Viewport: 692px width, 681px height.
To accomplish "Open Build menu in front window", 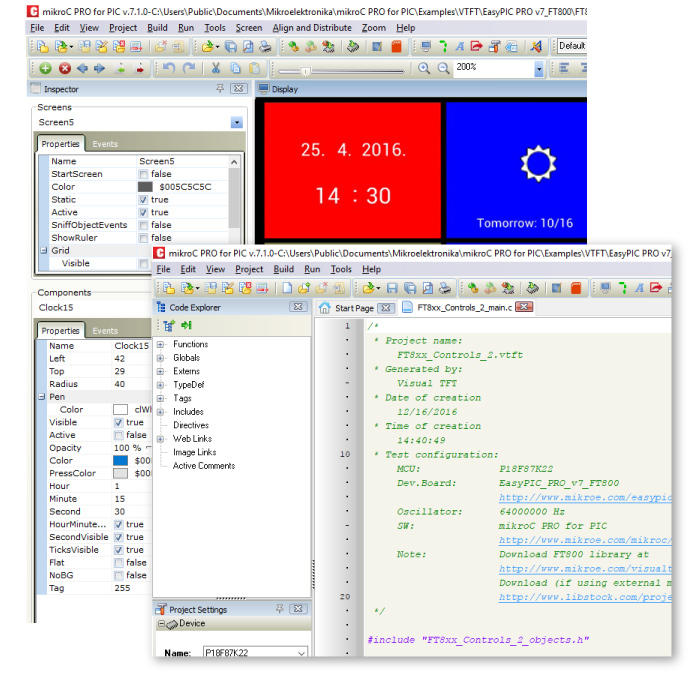I will coord(283,269).
